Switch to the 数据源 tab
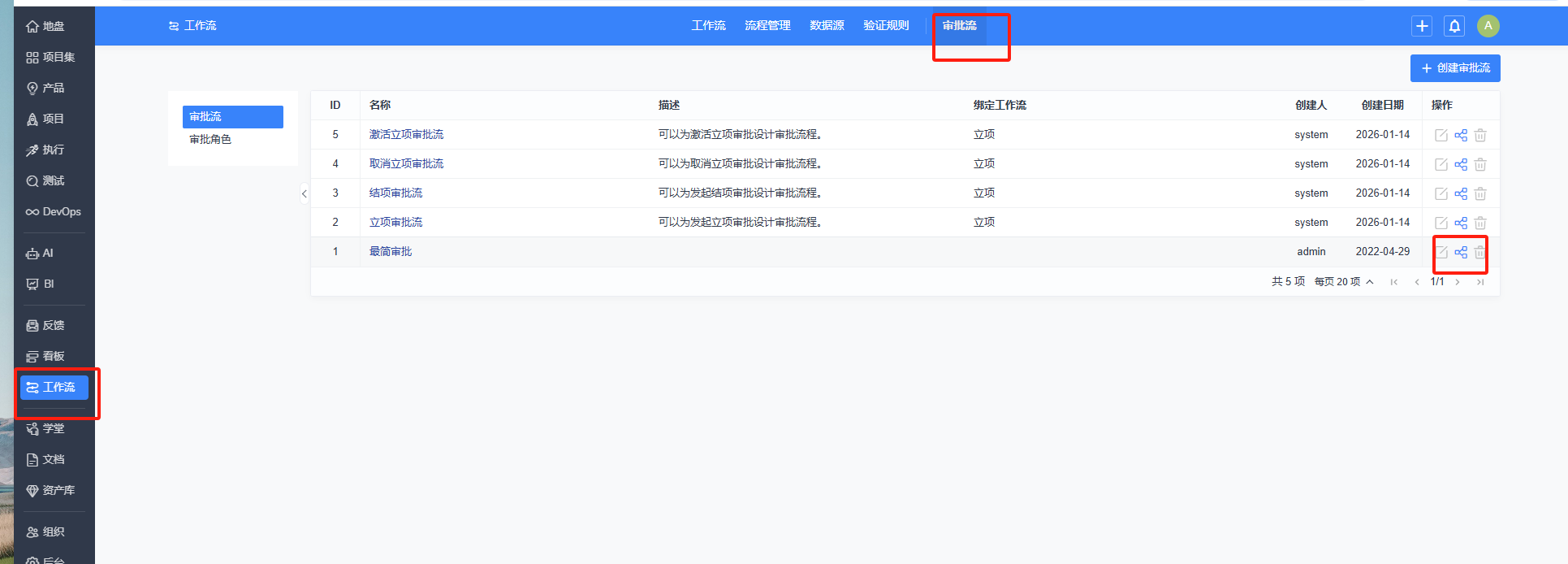This screenshot has height=564, width=1568. (827, 26)
